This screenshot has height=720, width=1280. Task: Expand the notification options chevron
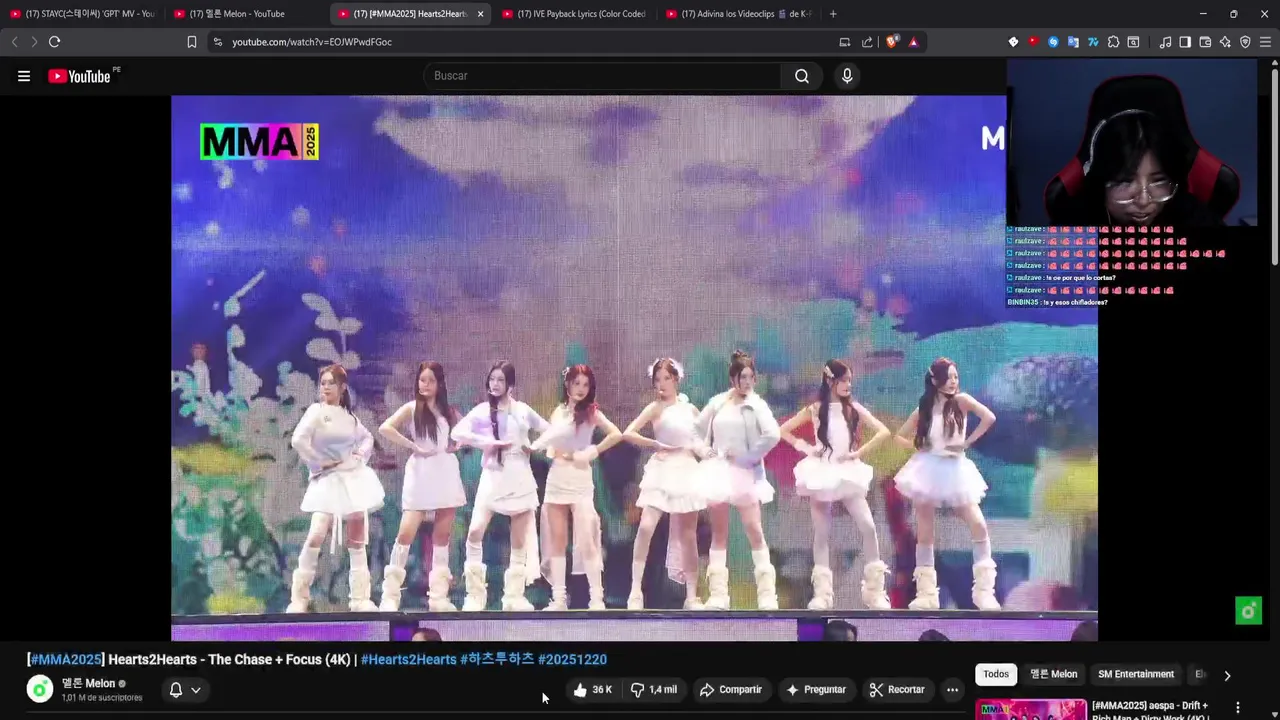pyautogui.click(x=196, y=690)
